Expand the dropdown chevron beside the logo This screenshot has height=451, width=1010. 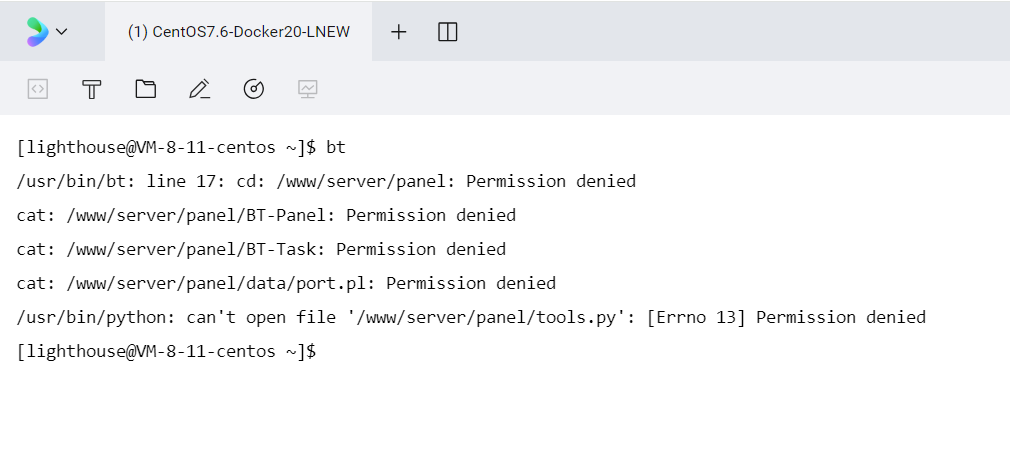pyautogui.click(x=62, y=32)
